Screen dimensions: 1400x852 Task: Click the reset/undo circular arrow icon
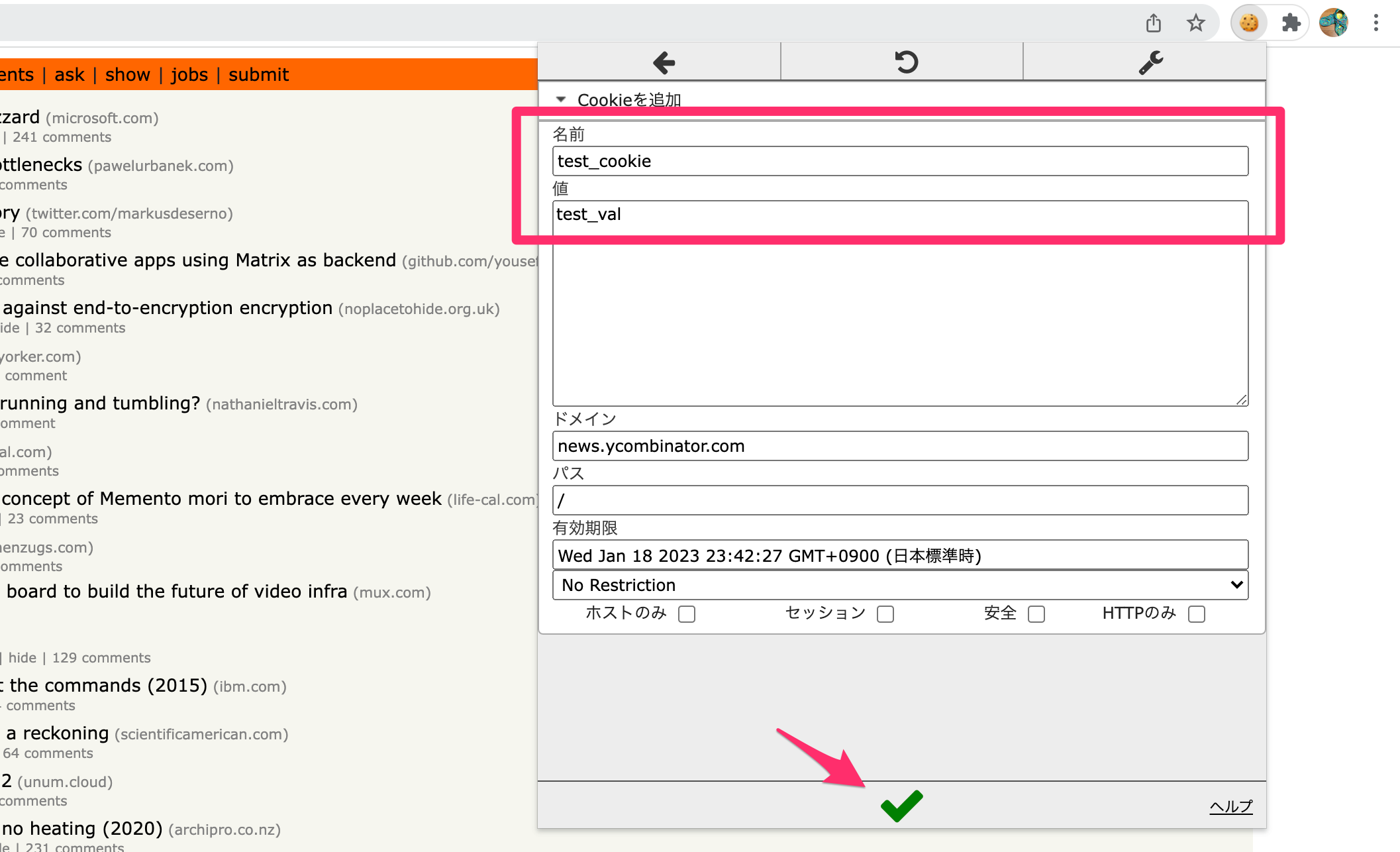click(x=906, y=62)
